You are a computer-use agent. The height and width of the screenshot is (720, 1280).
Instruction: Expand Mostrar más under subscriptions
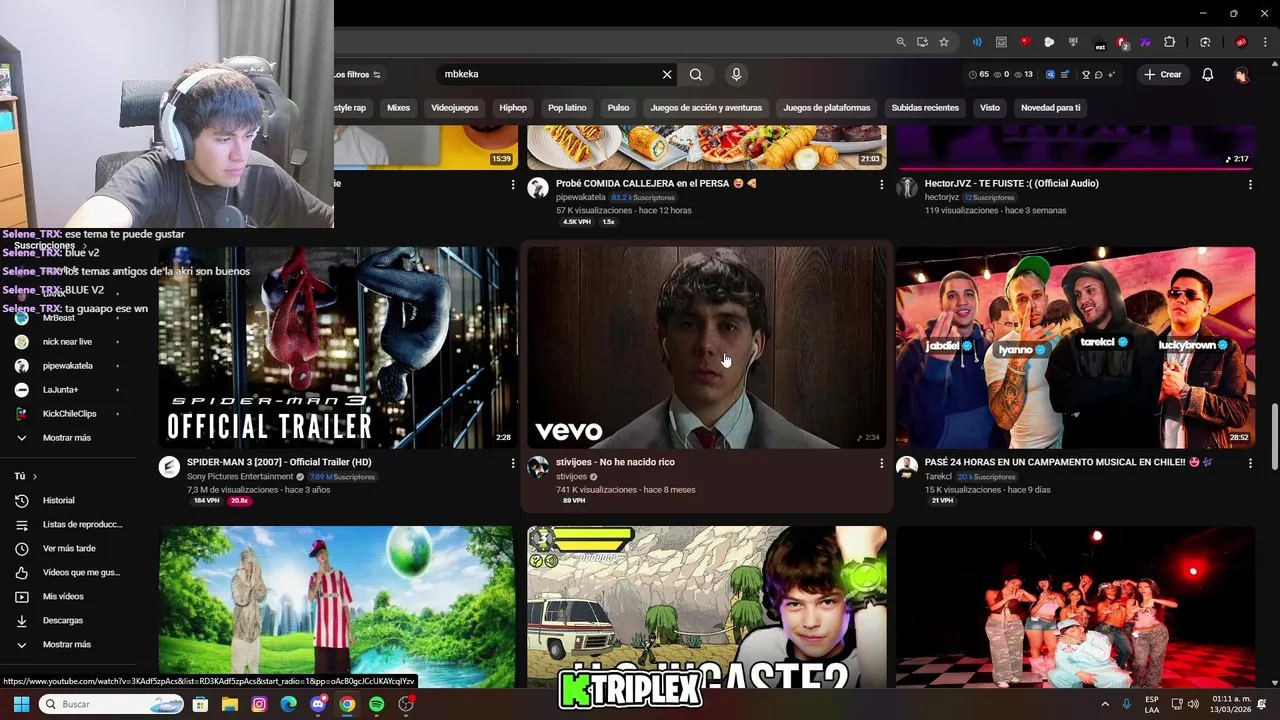[x=67, y=438]
